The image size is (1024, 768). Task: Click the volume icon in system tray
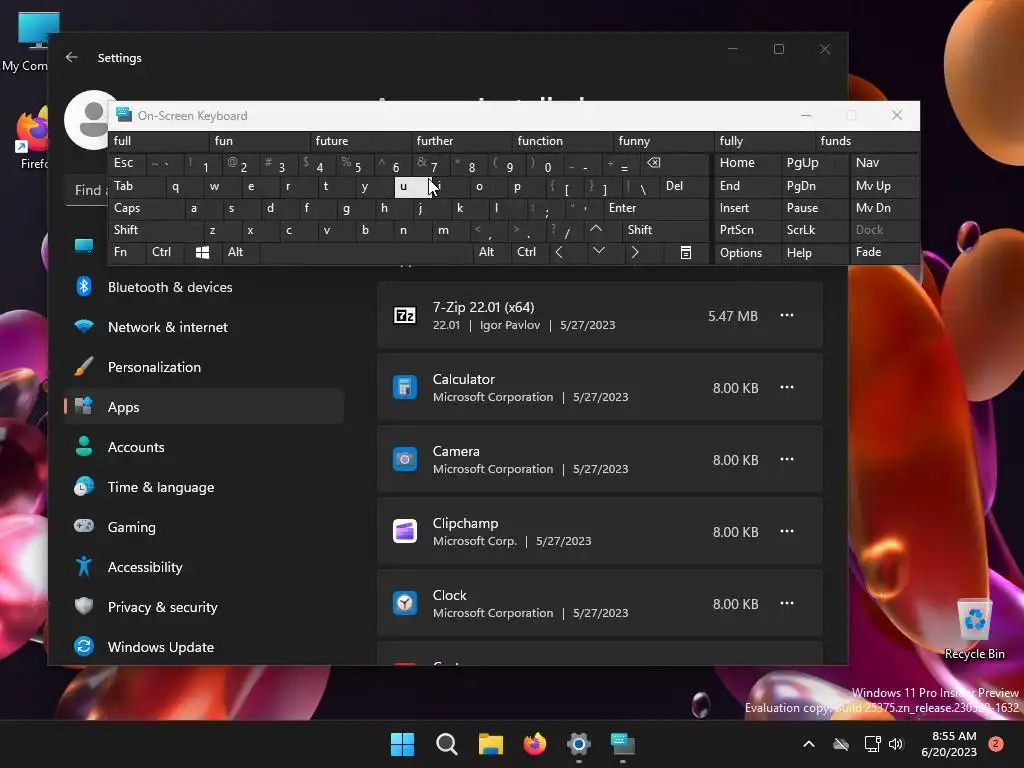click(896, 744)
